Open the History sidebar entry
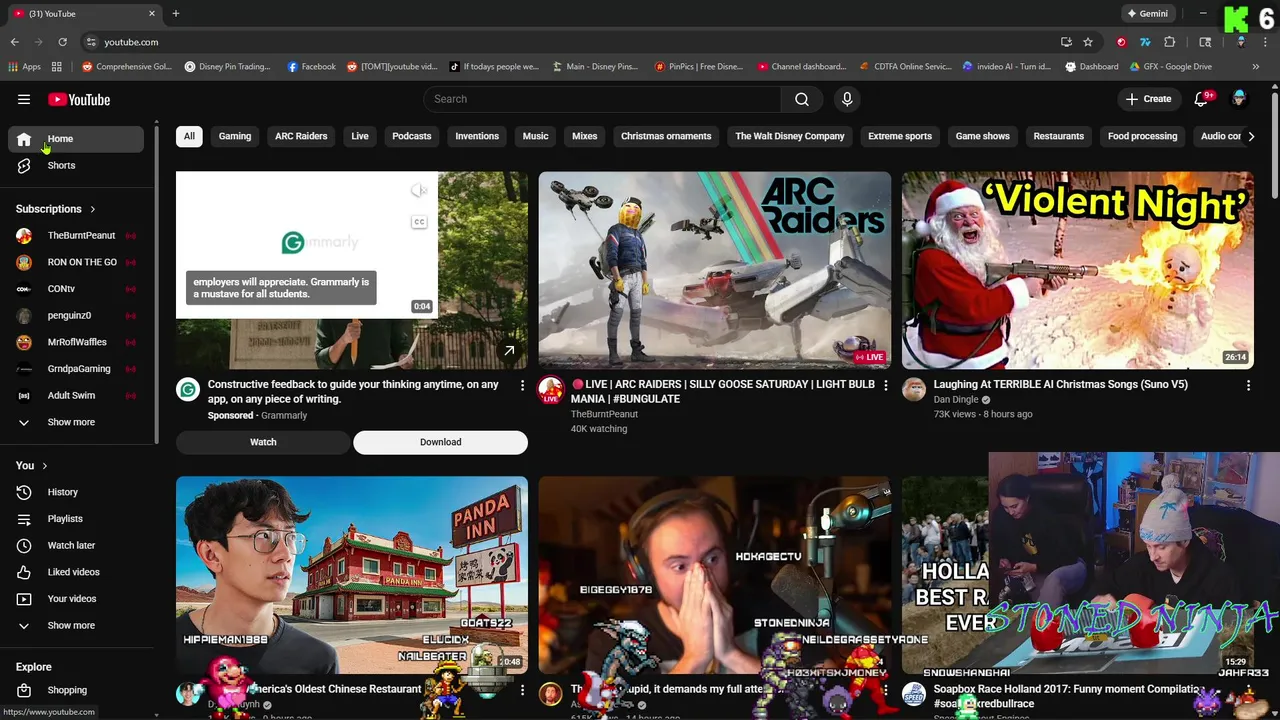This screenshot has height=720, width=1280. pos(76,492)
